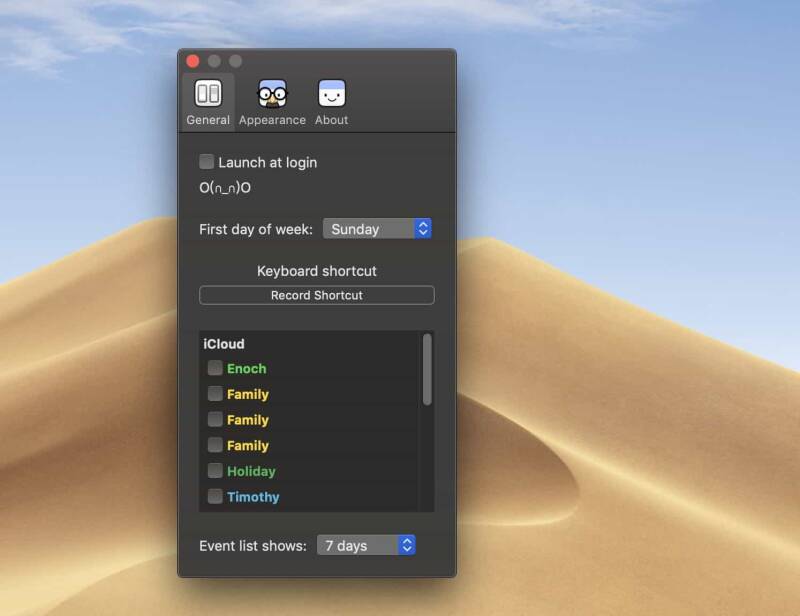Click the Record Shortcut button

tap(317, 295)
